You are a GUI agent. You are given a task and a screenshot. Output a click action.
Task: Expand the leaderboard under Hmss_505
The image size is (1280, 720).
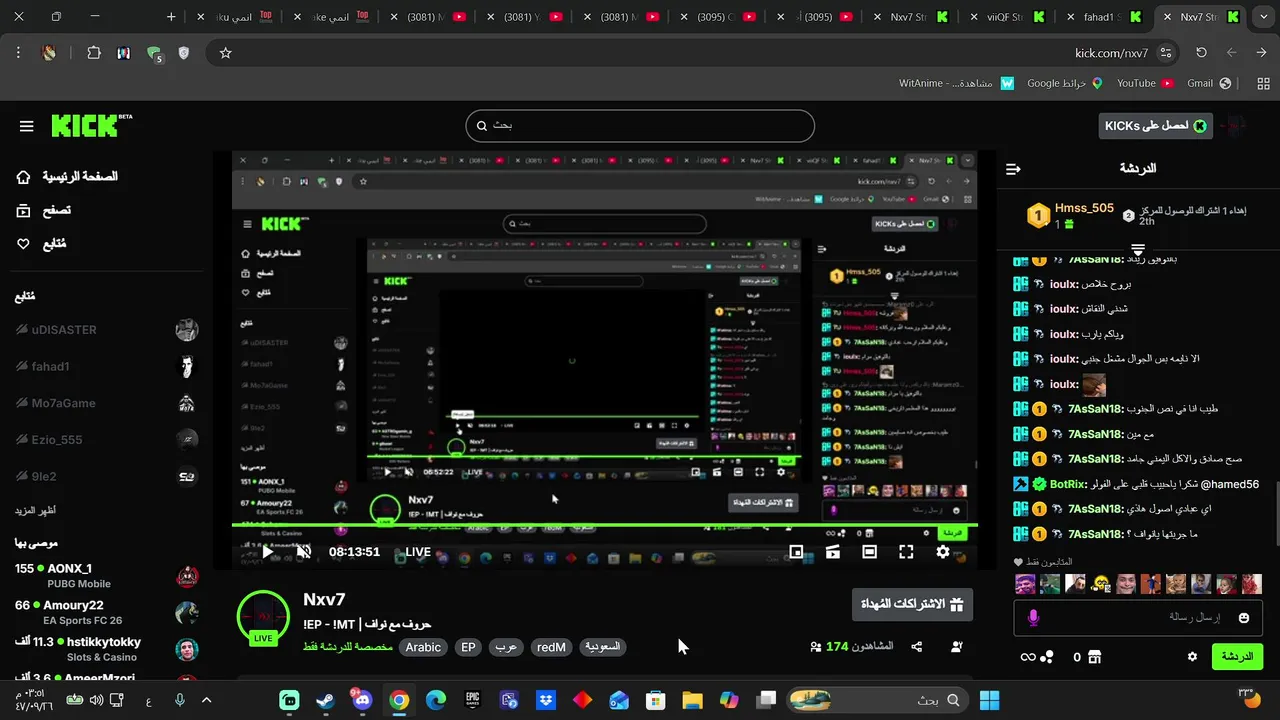(1138, 248)
